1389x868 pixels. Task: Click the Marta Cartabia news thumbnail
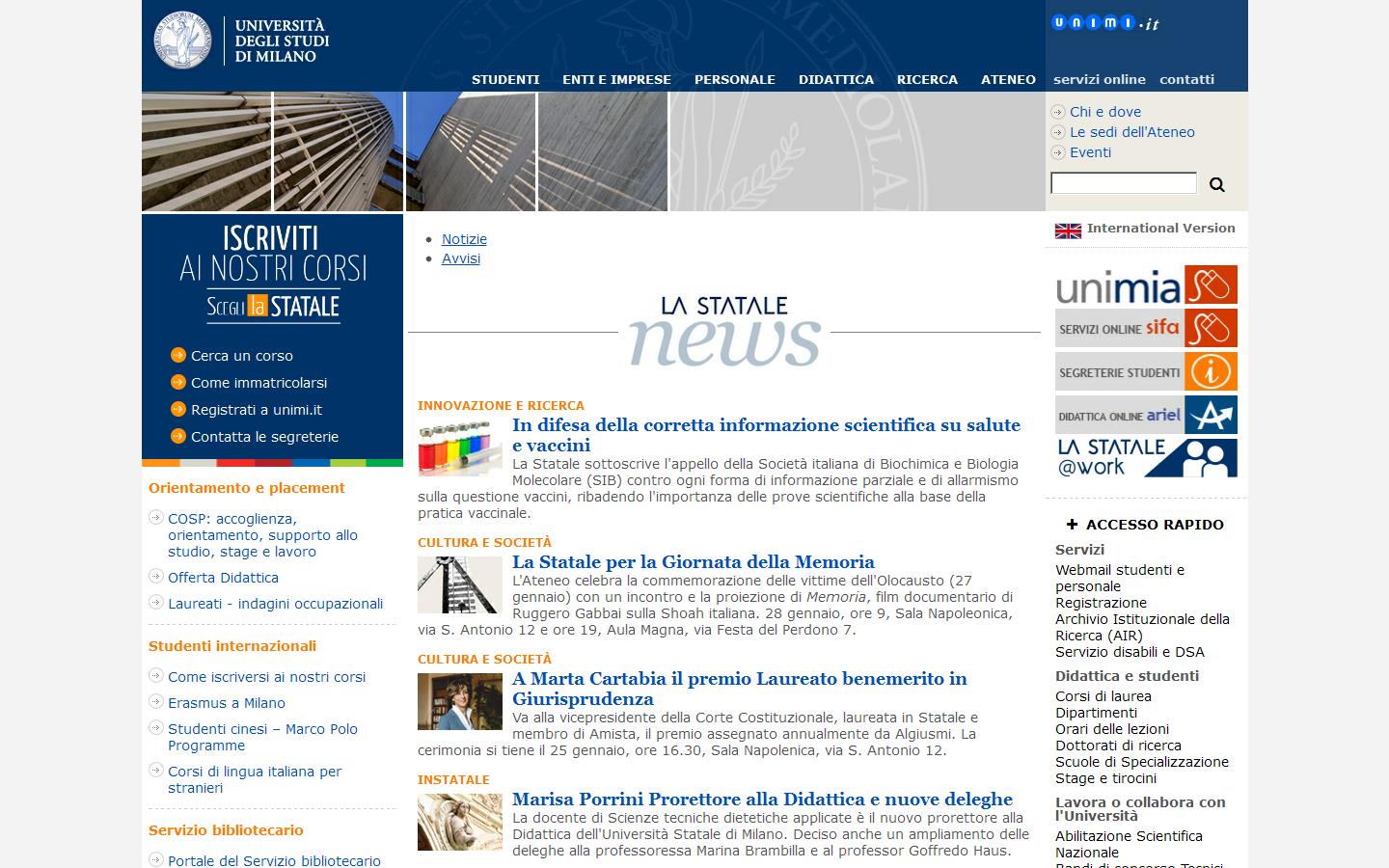coord(459,701)
